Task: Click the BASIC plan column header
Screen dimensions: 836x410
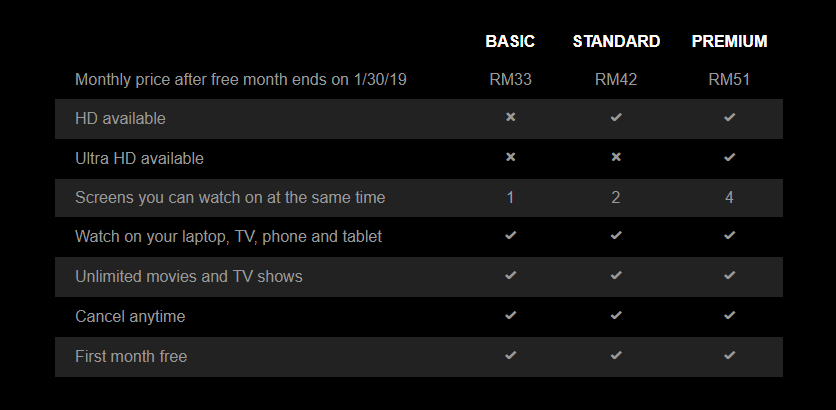Action: (510, 41)
